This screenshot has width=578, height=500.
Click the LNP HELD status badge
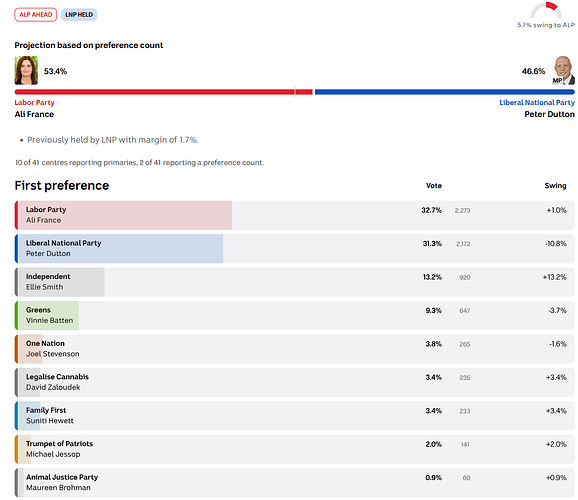point(79,15)
